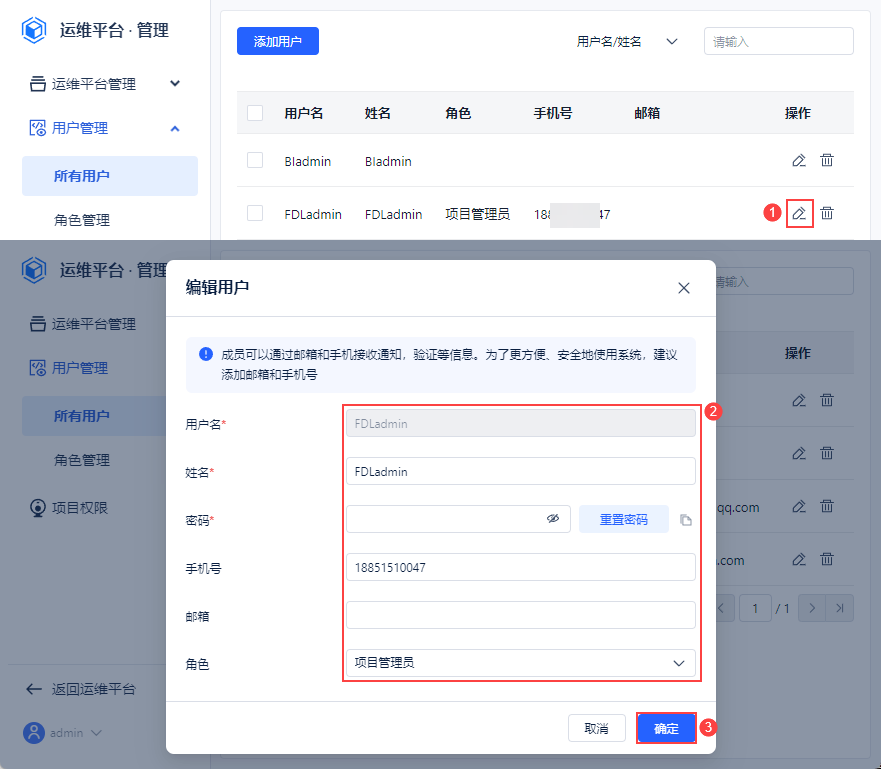Click the empty 邮箱 input field
This screenshot has height=769, width=881.
pyautogui.click(x=521, y=615)
